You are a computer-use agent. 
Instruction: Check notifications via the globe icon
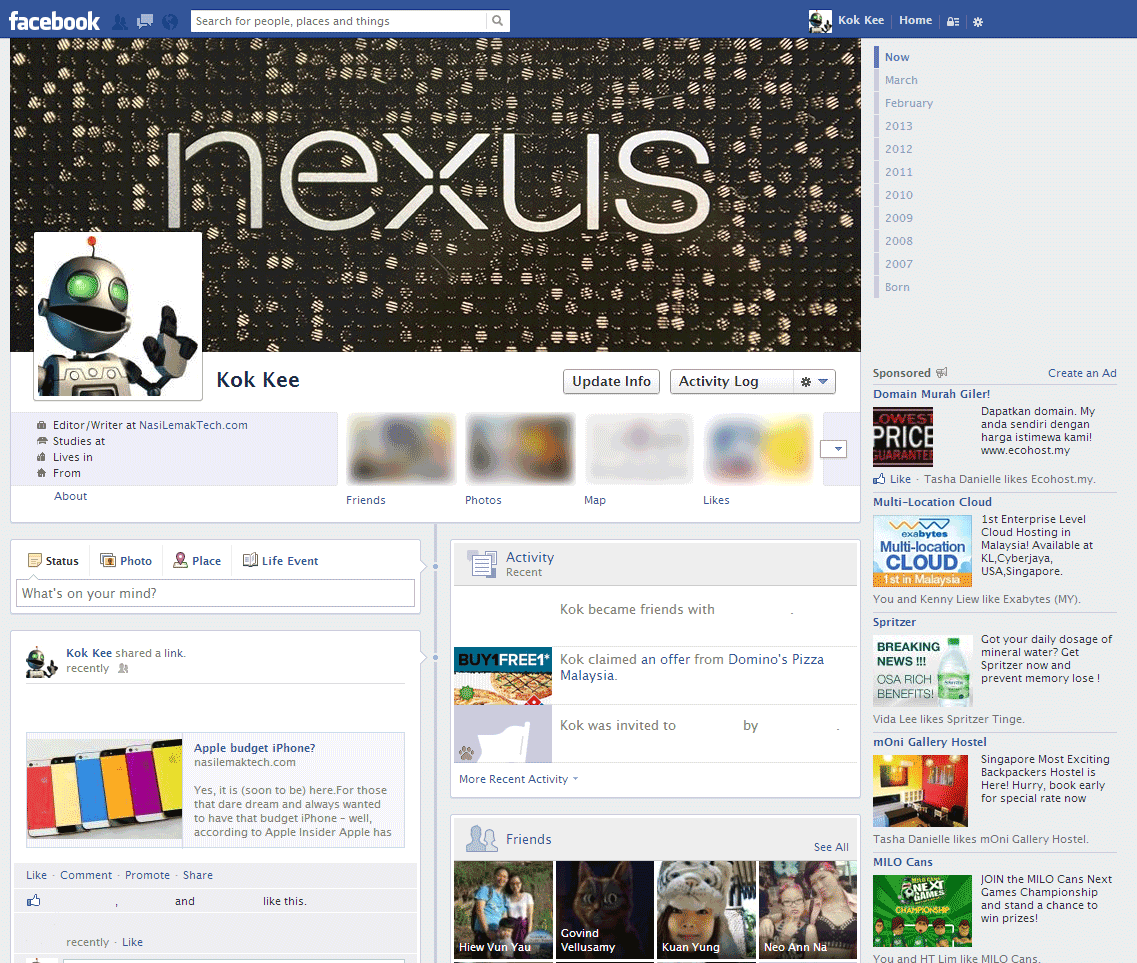tap(169, 21)
